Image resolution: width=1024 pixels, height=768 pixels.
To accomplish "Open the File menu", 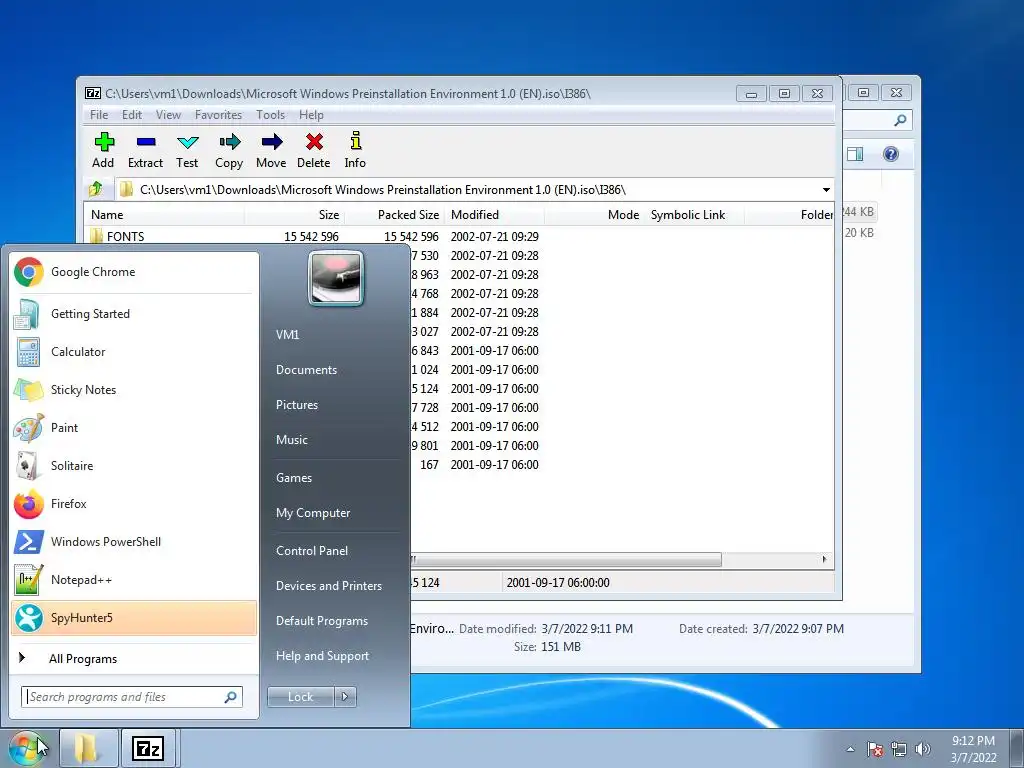I will coord(99,115).
